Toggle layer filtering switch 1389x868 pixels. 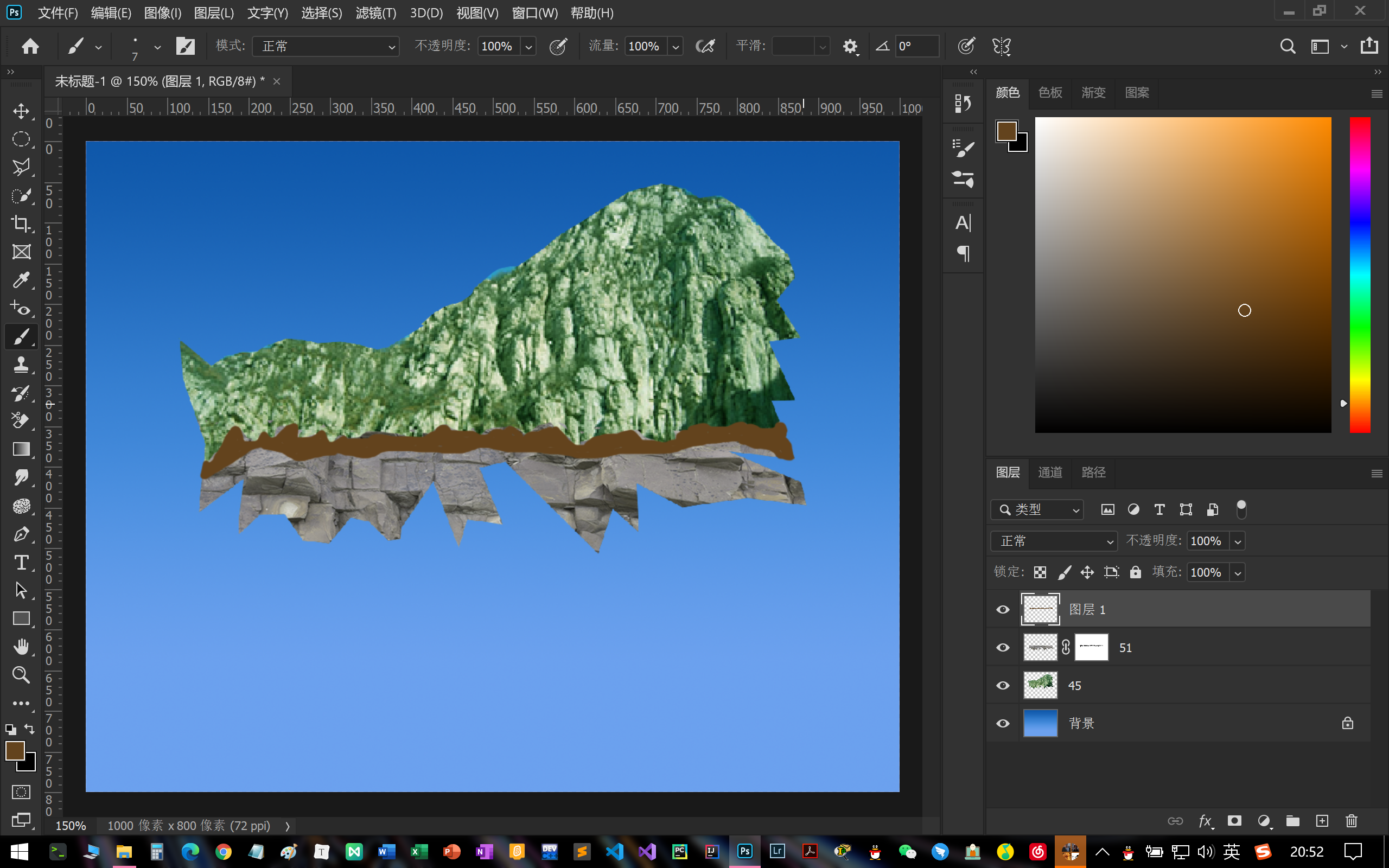pos(1241,509)
